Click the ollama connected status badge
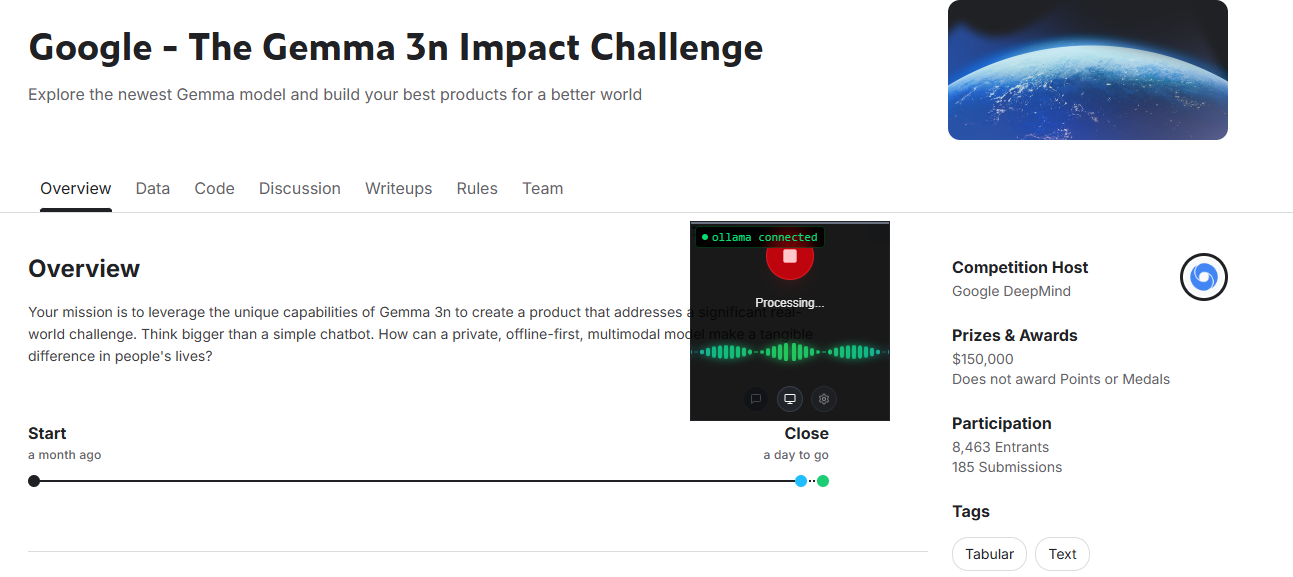1293x577 pixels. 760,237
